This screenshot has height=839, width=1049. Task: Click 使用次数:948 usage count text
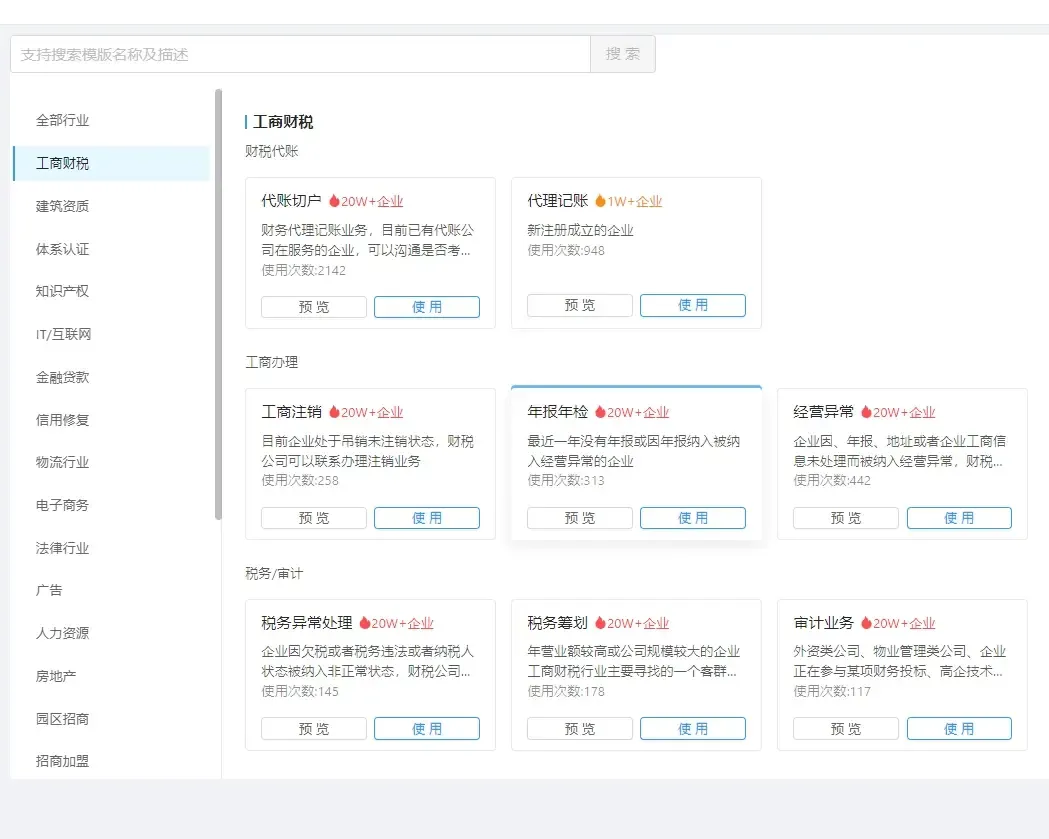pos(566,250)
